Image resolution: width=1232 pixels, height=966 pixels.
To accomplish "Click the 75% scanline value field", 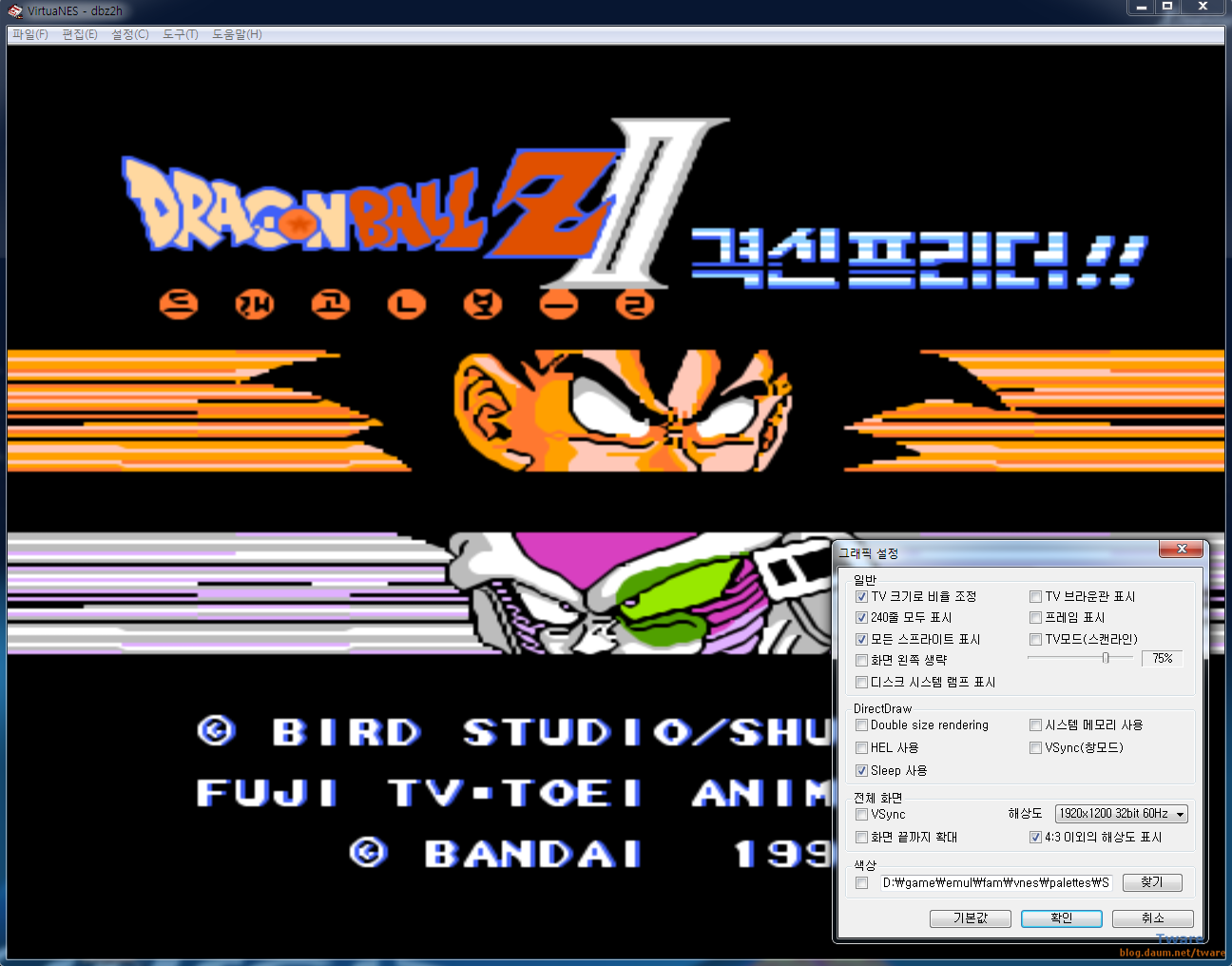I will tap(1162, 659).
